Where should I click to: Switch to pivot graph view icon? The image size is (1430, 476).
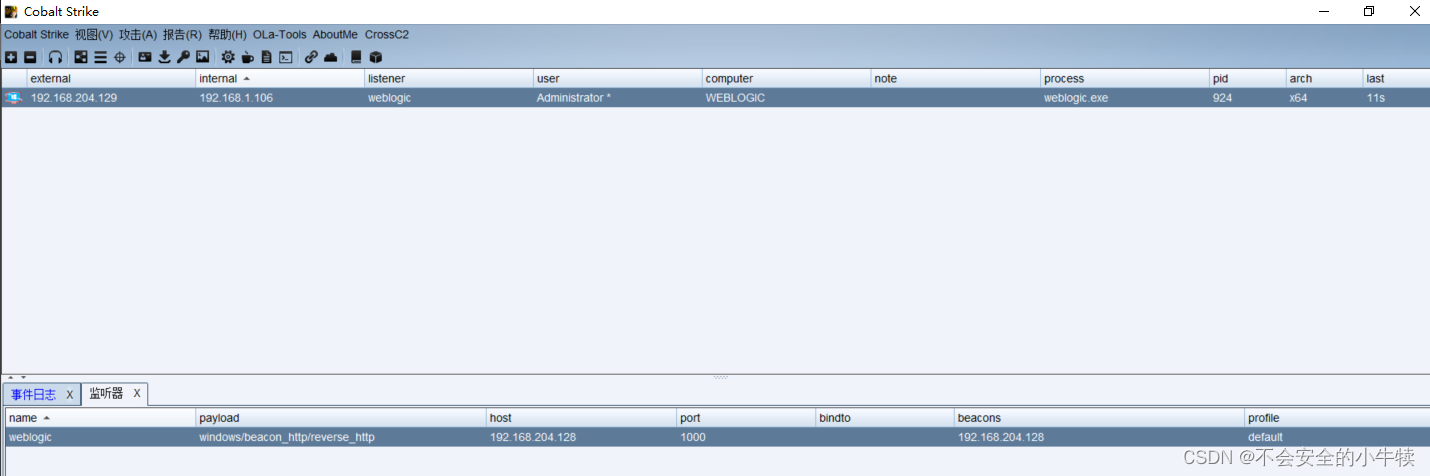81,57
